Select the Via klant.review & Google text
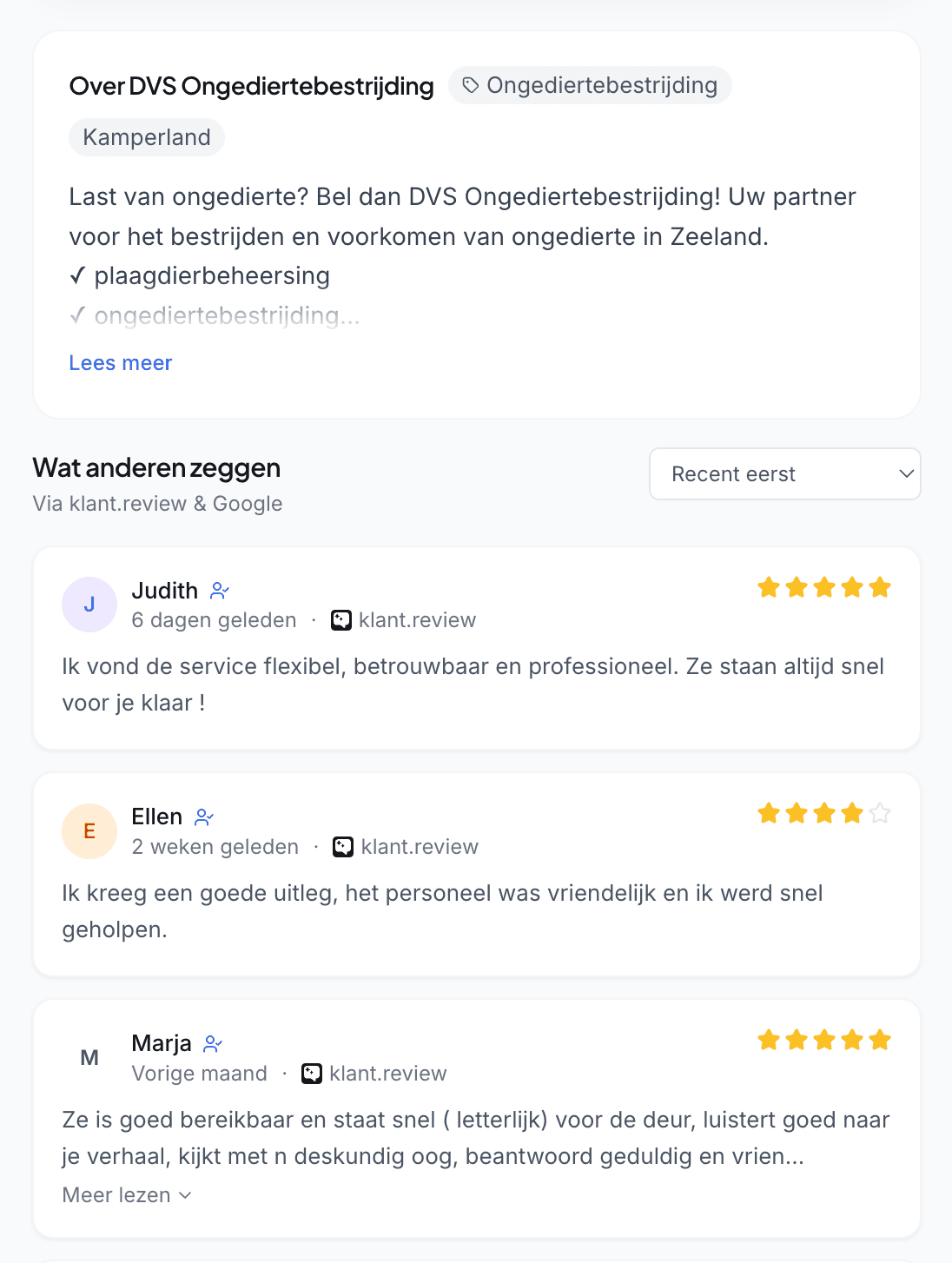 point(157,503)
